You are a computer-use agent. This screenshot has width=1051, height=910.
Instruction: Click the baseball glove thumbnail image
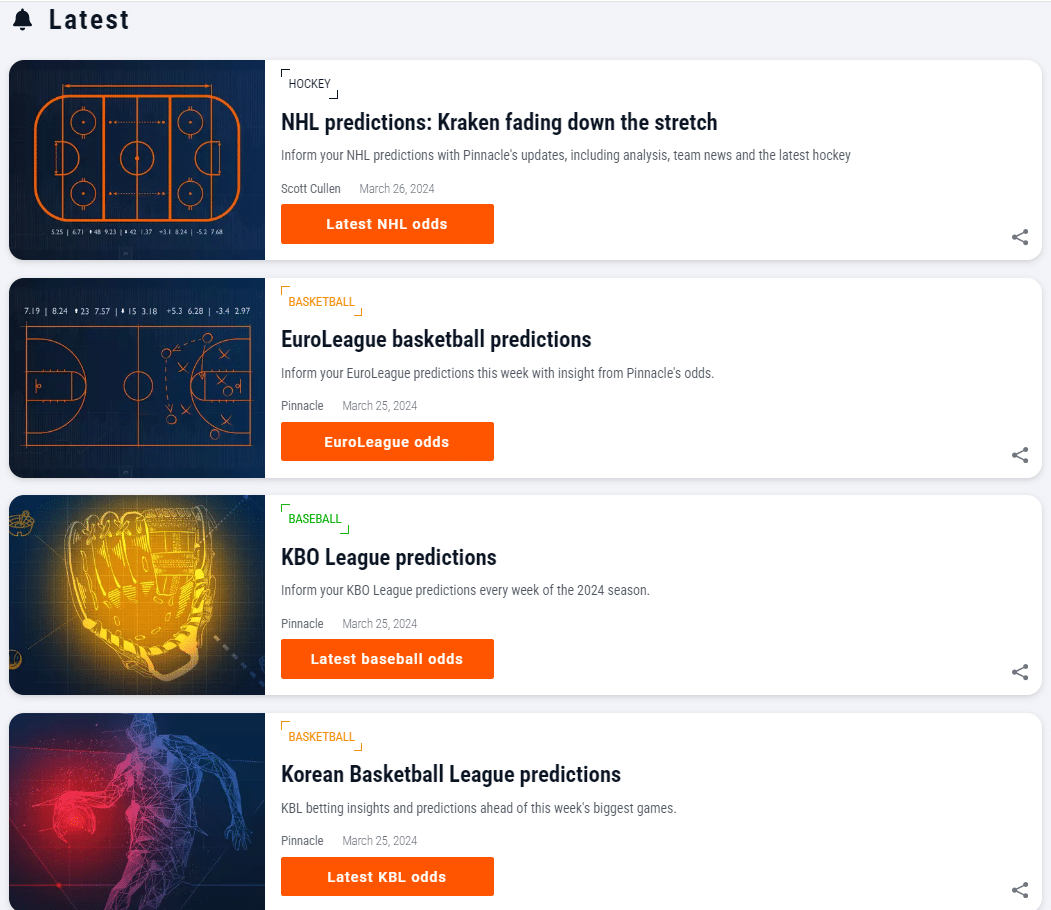(x=136, y=595)
